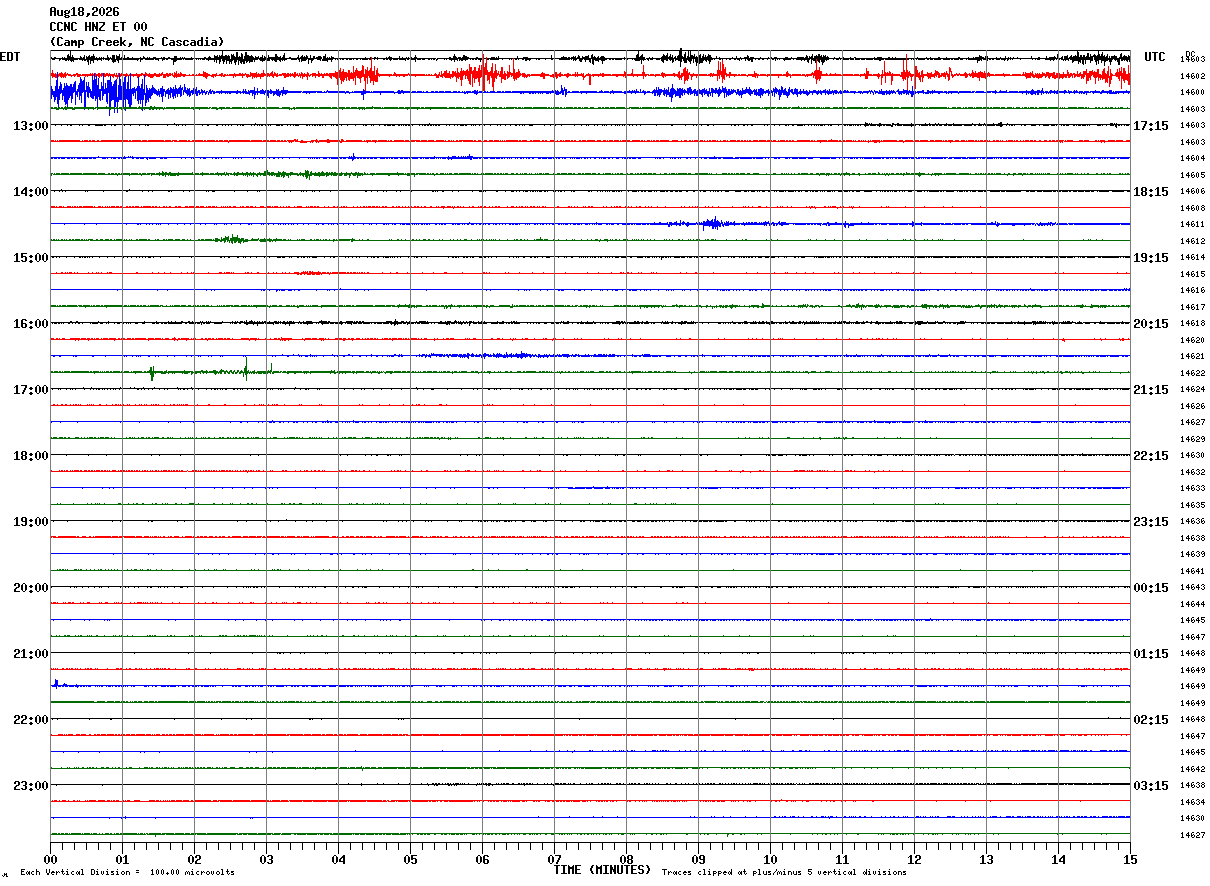This screenshot has height=886, width=1210.
Task: Click the traces clipped footnote text
Action: 784,872
